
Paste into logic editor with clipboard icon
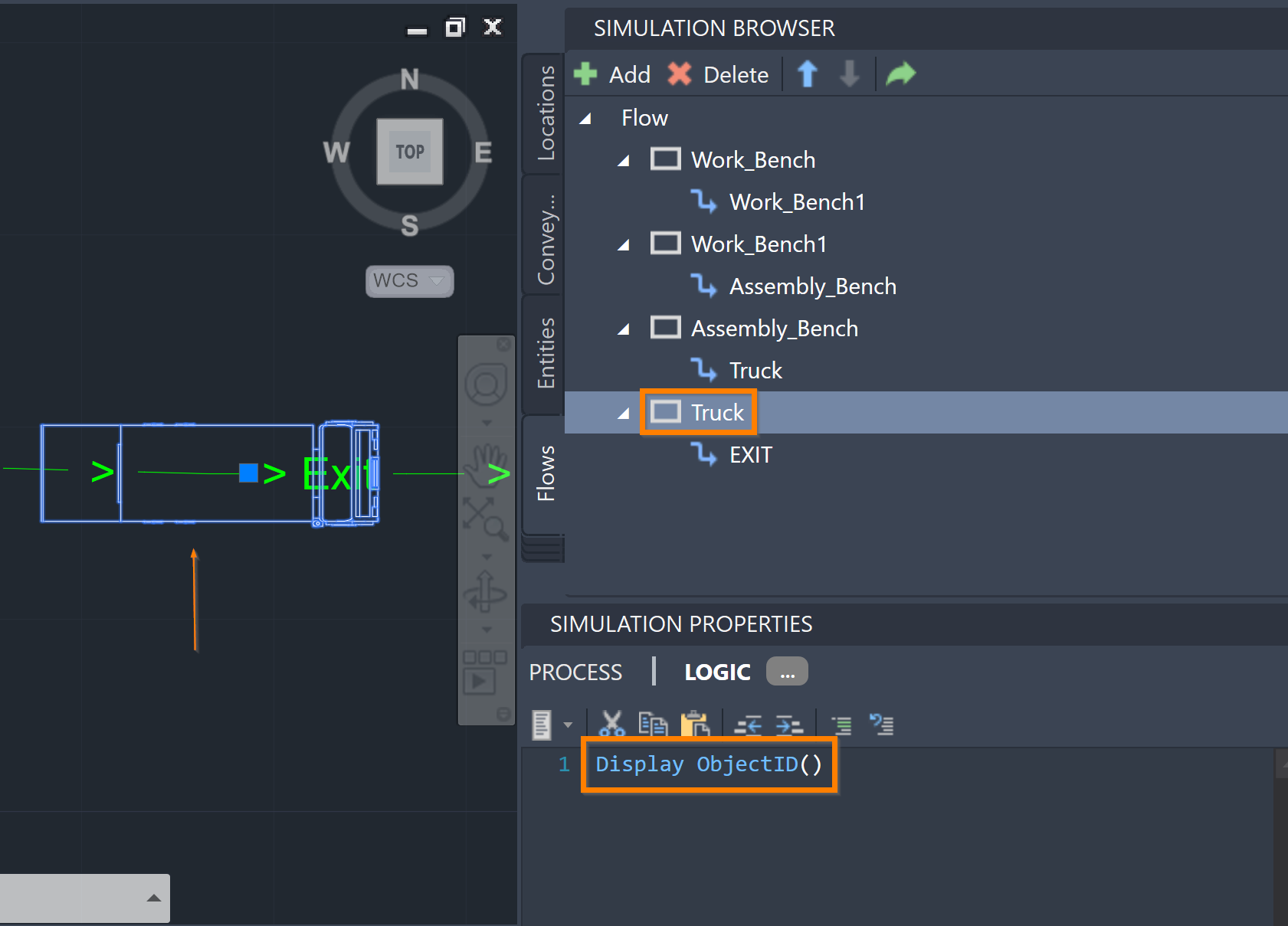tap(695, 724)
